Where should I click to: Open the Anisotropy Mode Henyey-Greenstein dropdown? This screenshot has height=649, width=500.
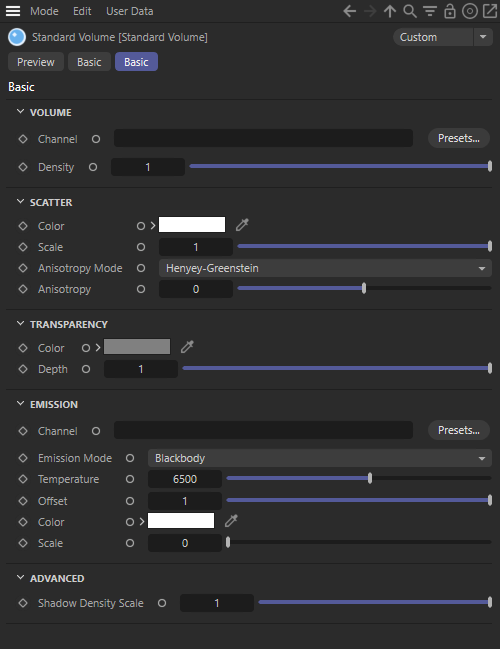point(325,268)
